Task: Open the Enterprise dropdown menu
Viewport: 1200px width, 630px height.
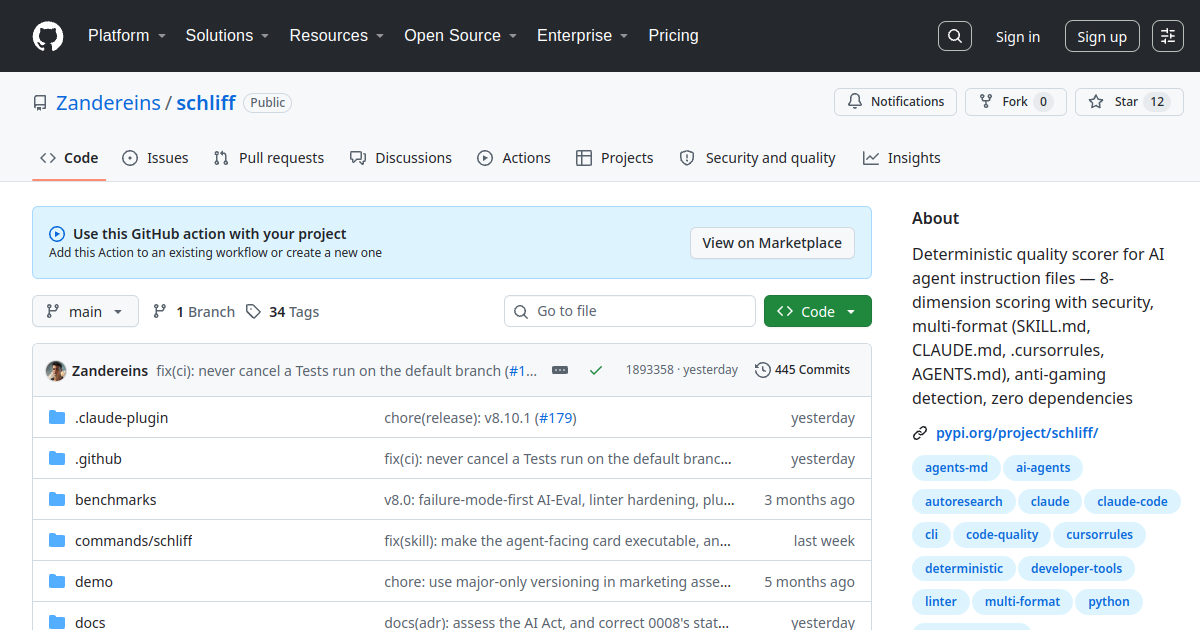Action: [x=582, y=36]
